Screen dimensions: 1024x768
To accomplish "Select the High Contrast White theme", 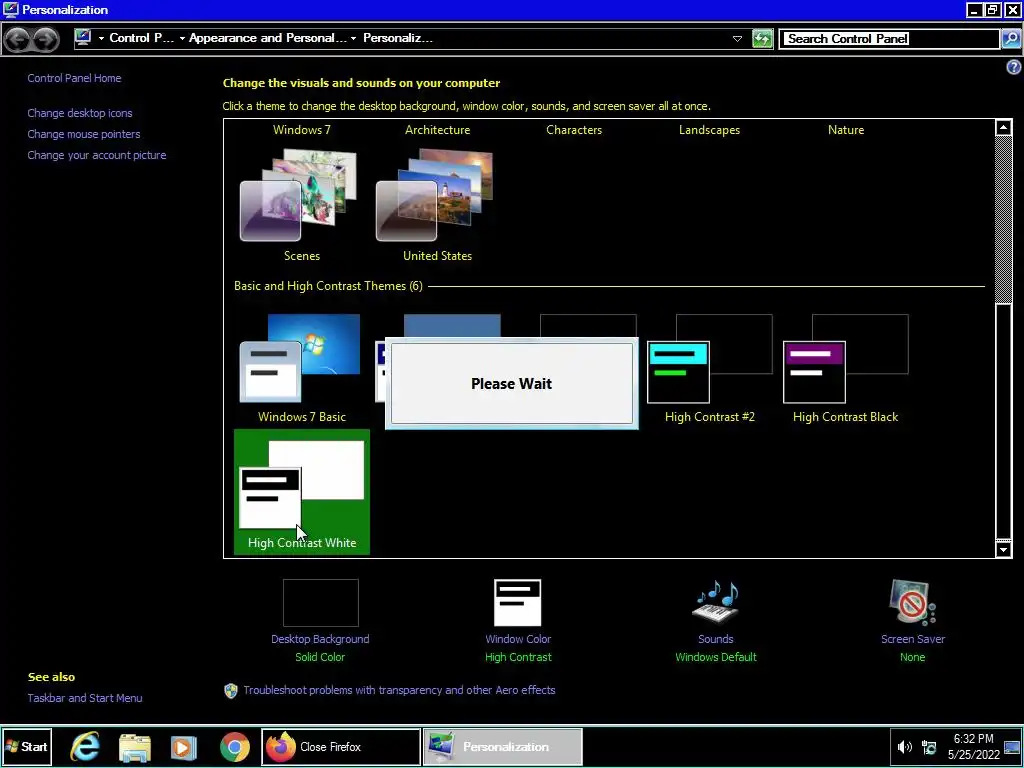I will (302, 492).
